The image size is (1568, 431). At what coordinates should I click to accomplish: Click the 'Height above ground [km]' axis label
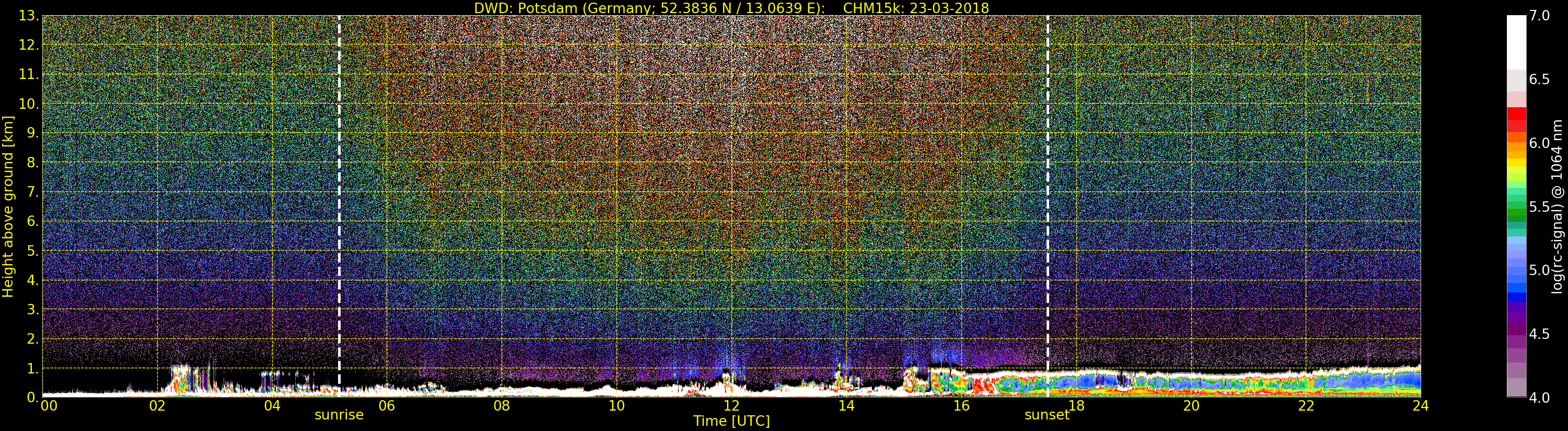point(8,207)
